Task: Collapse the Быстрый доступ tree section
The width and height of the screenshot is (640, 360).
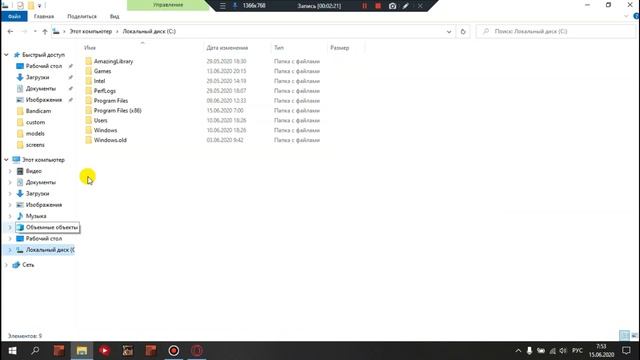Action: 6,55
